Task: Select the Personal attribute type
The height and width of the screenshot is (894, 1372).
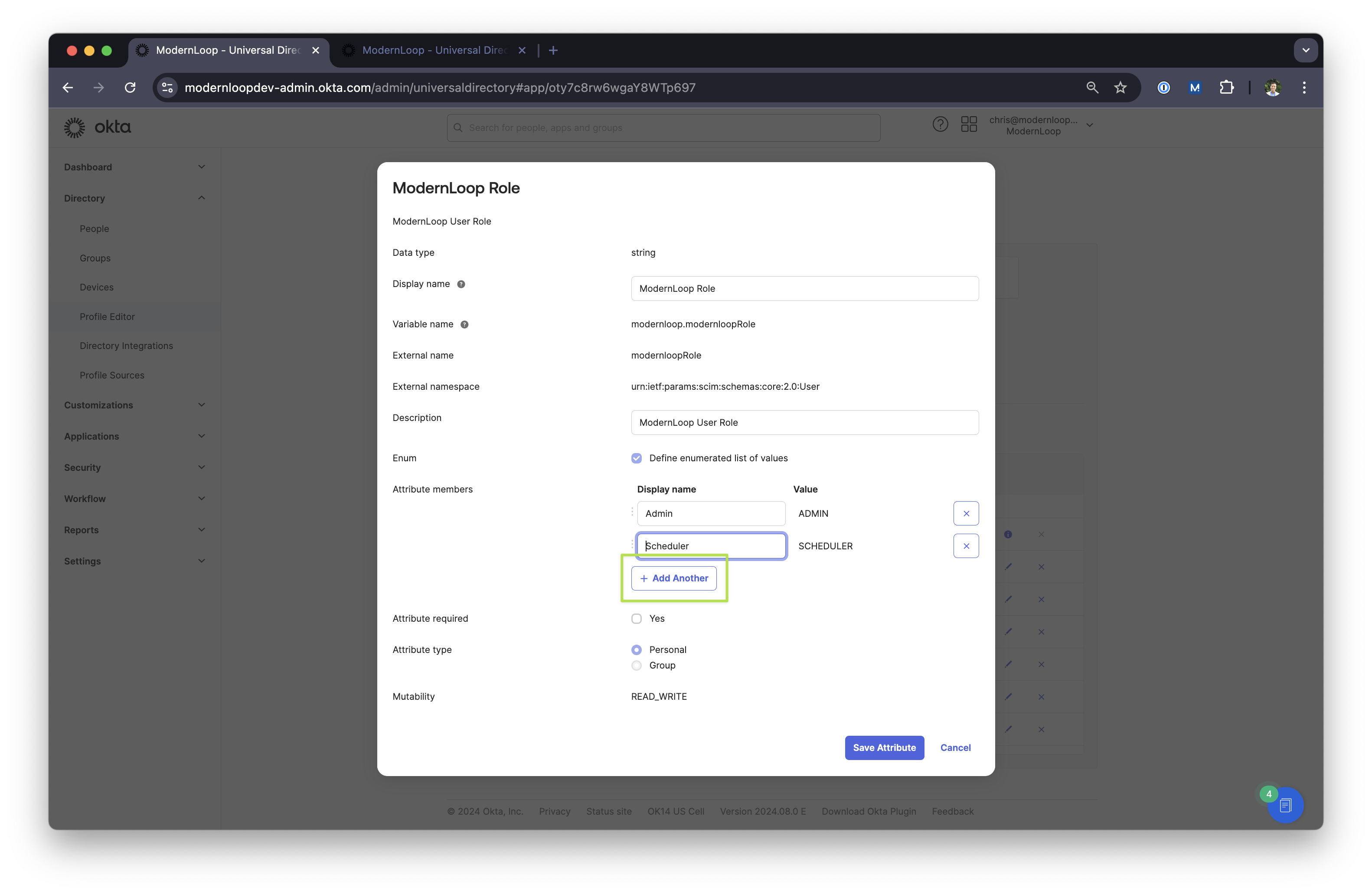Action: tap(637, 649)
